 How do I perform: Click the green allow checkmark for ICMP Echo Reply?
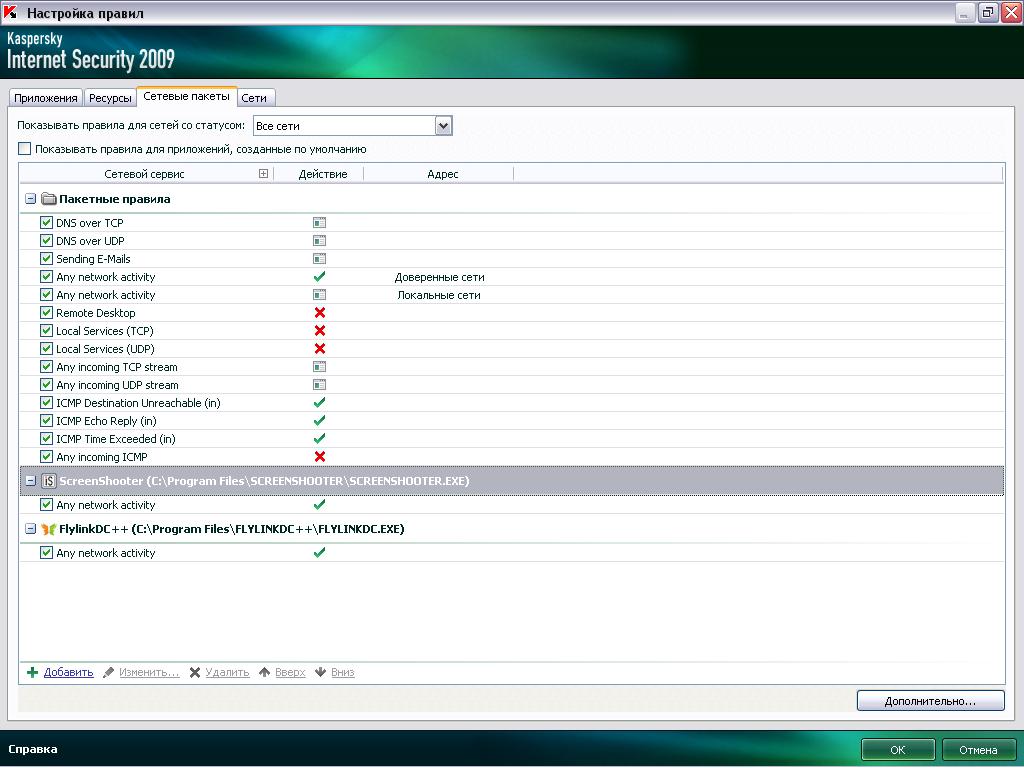click(320, 421)
